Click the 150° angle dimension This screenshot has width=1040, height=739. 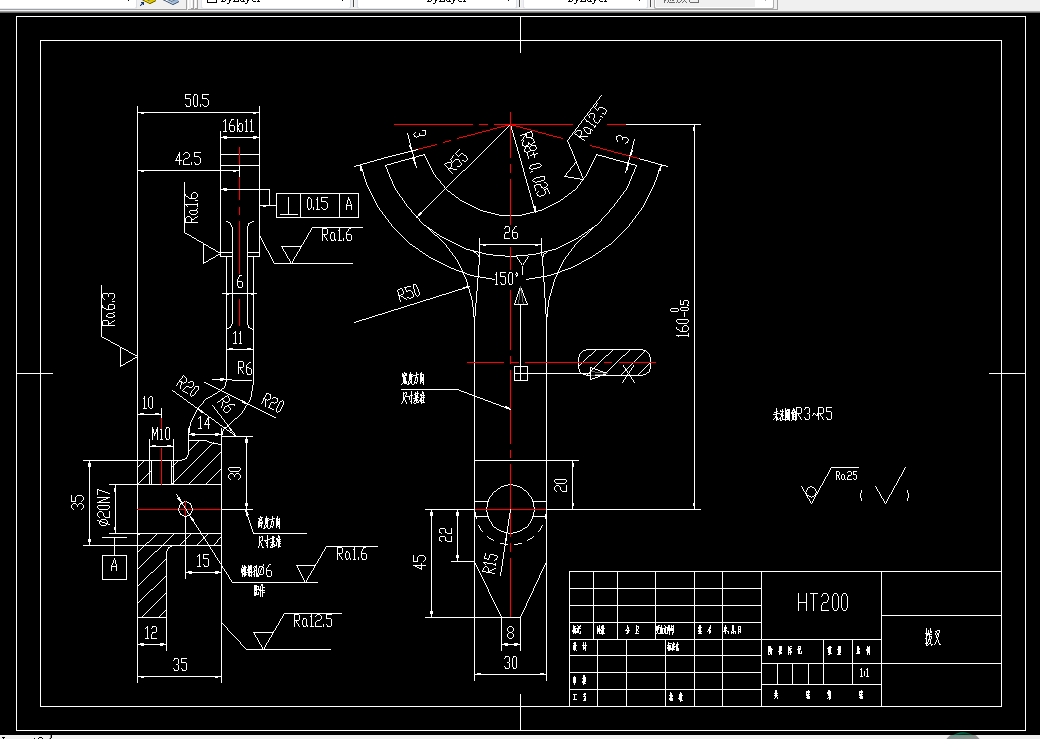pyautogui.click(x=505, y=279)
